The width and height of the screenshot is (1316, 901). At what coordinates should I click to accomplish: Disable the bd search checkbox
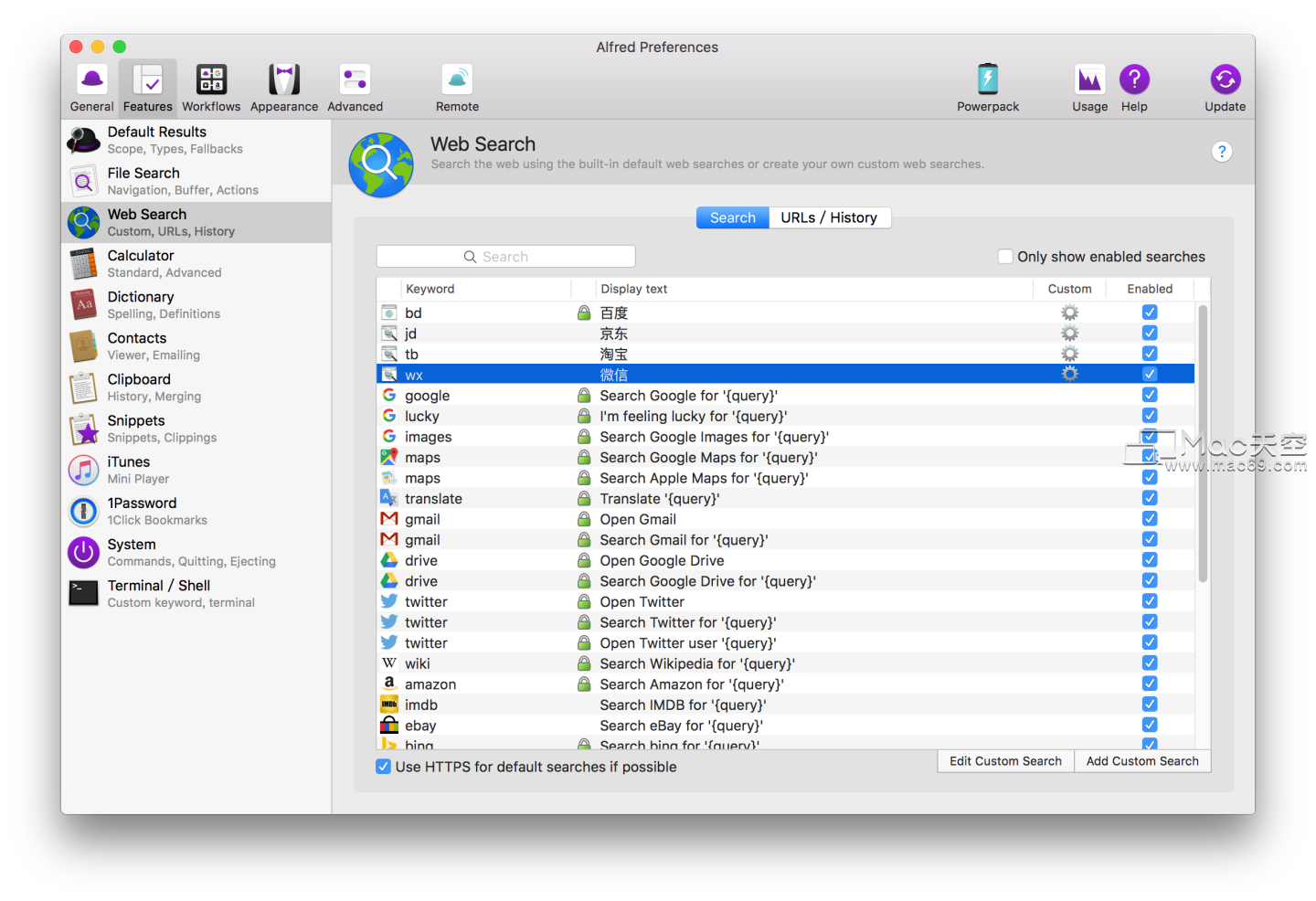point(1150,313)
